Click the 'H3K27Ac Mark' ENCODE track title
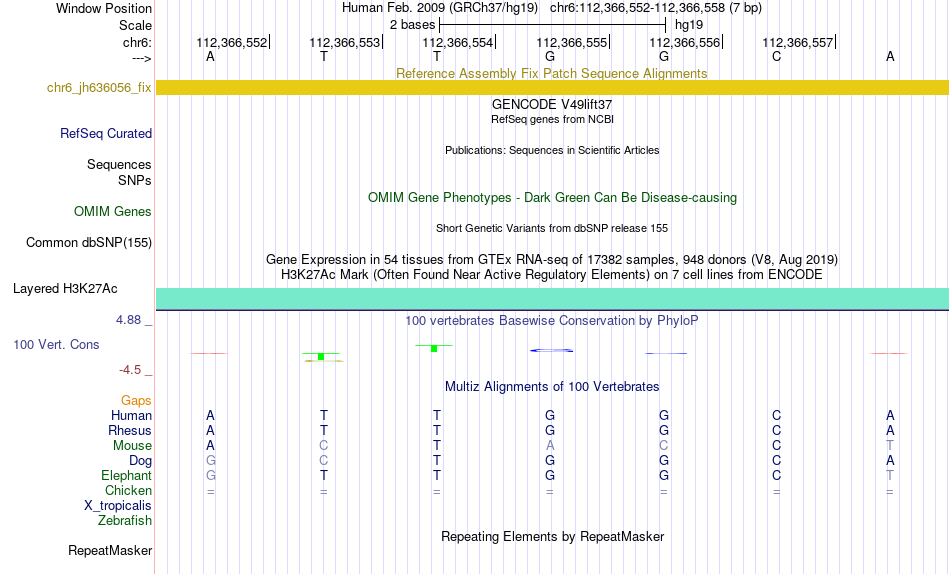The image size is (950, 574). tap(552, 275)
